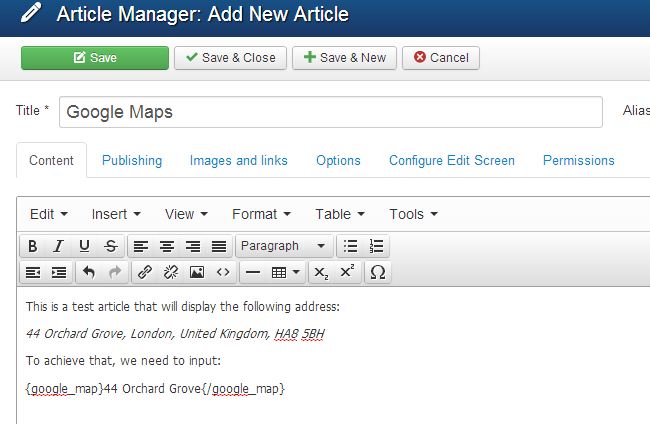Toggle bold formatting in the editor
Viewport: 650px width, 424px height.
[x=33, y=246]
